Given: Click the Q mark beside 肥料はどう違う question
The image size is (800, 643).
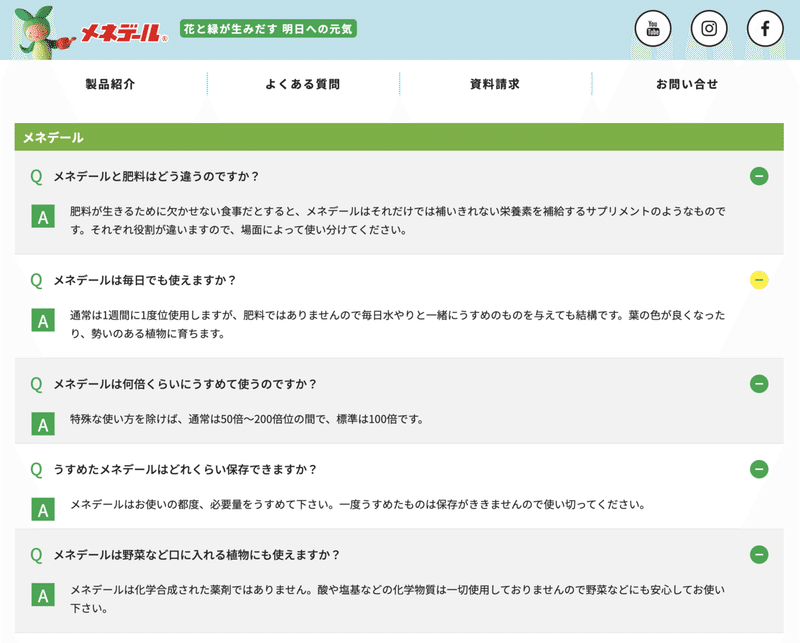Looking at the screenshot, I should 36,177.
